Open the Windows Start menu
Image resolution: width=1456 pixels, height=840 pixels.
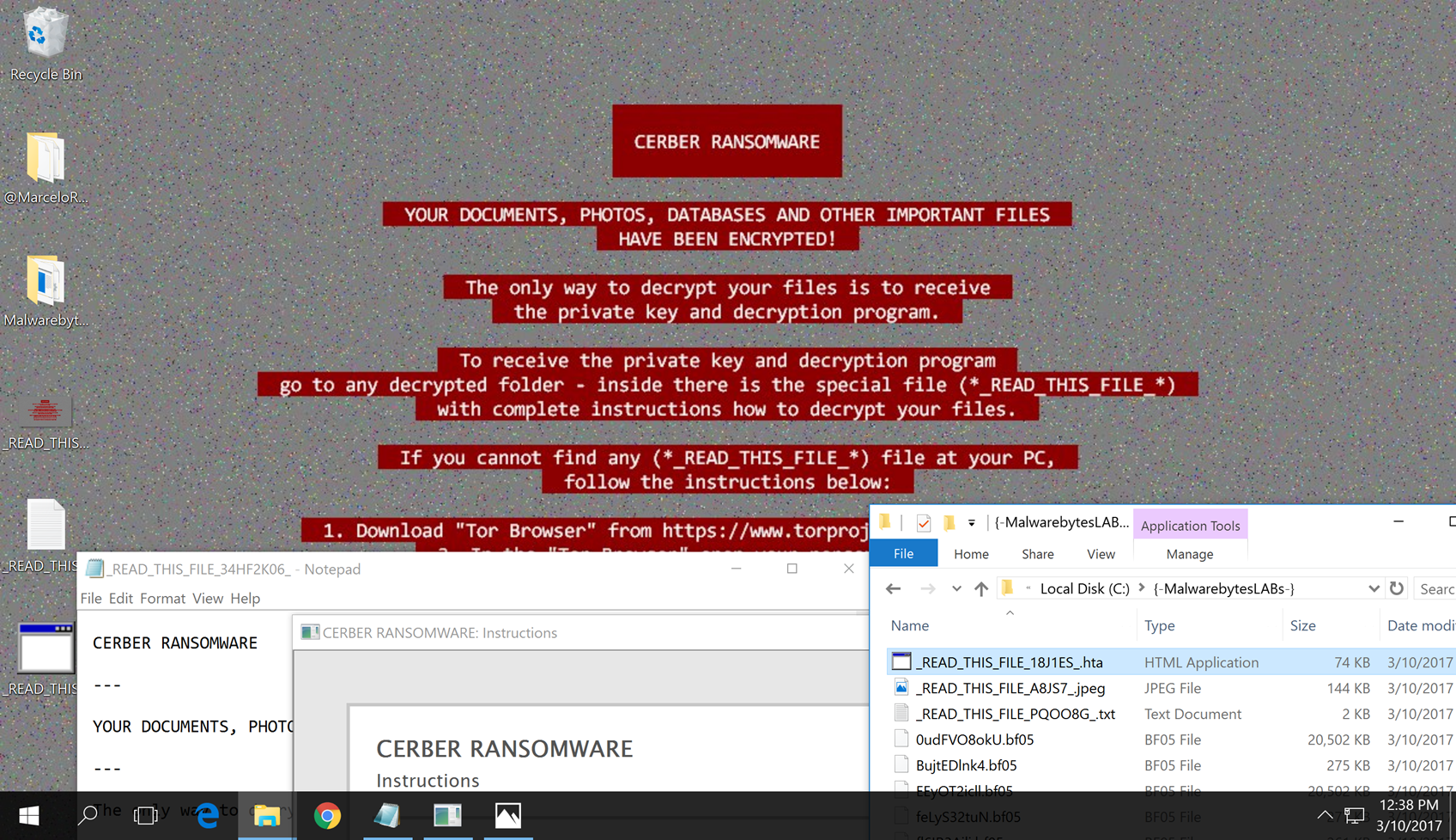28,816
